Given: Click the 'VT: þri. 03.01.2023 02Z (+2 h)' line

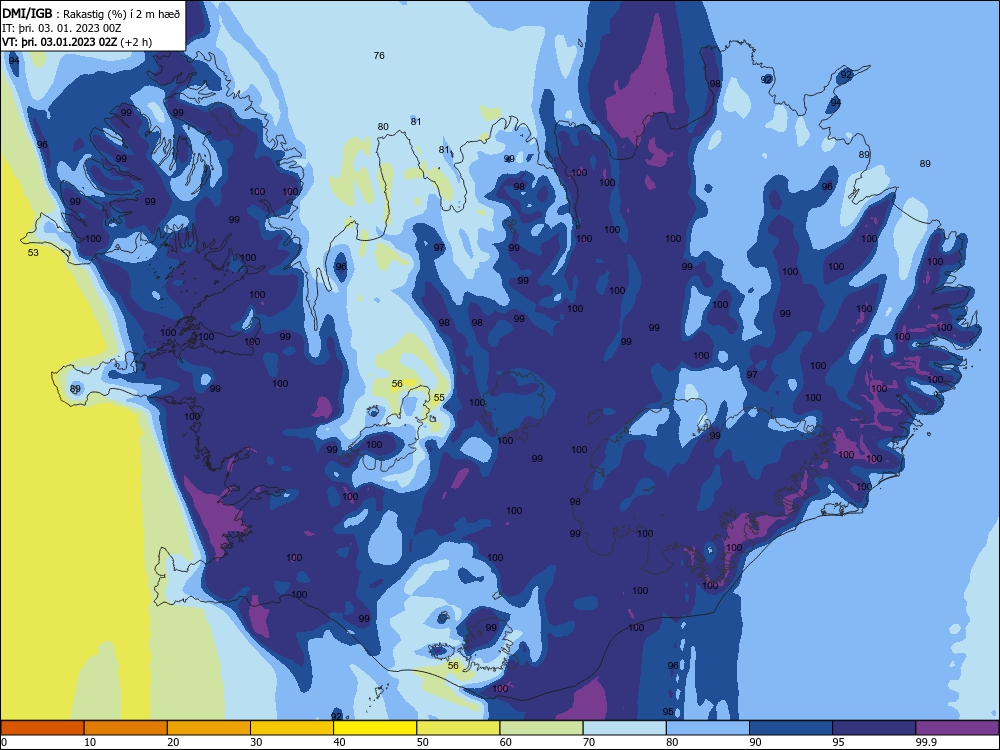Looking at the screenshot, I should tap(77, 42).
